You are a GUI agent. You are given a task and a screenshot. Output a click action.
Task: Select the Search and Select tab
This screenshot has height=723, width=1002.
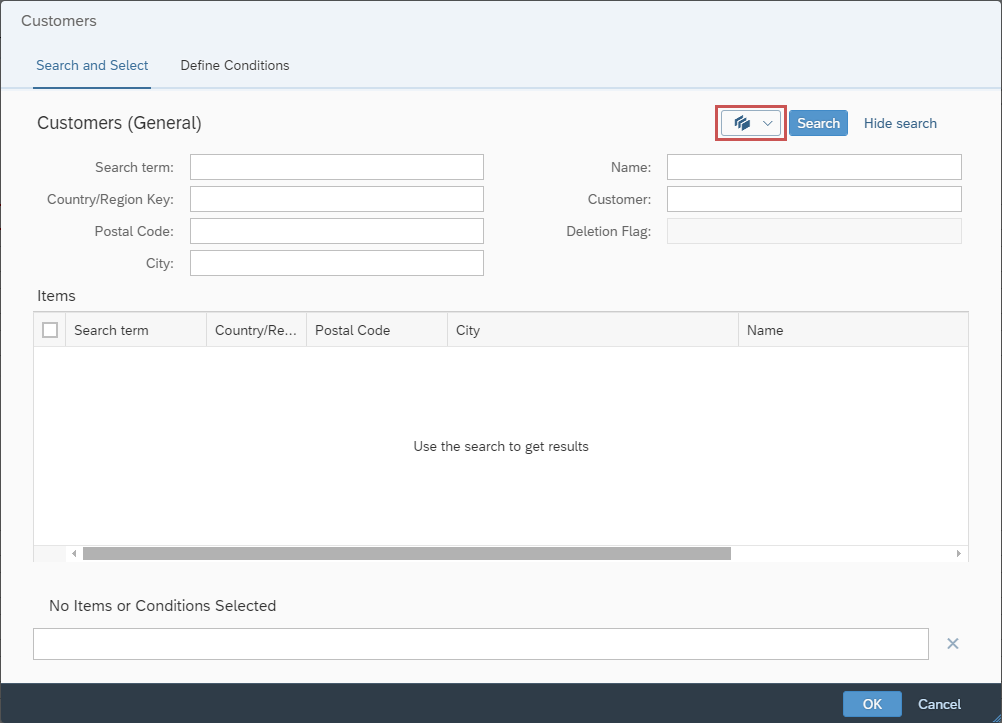(x=92, y=66)
